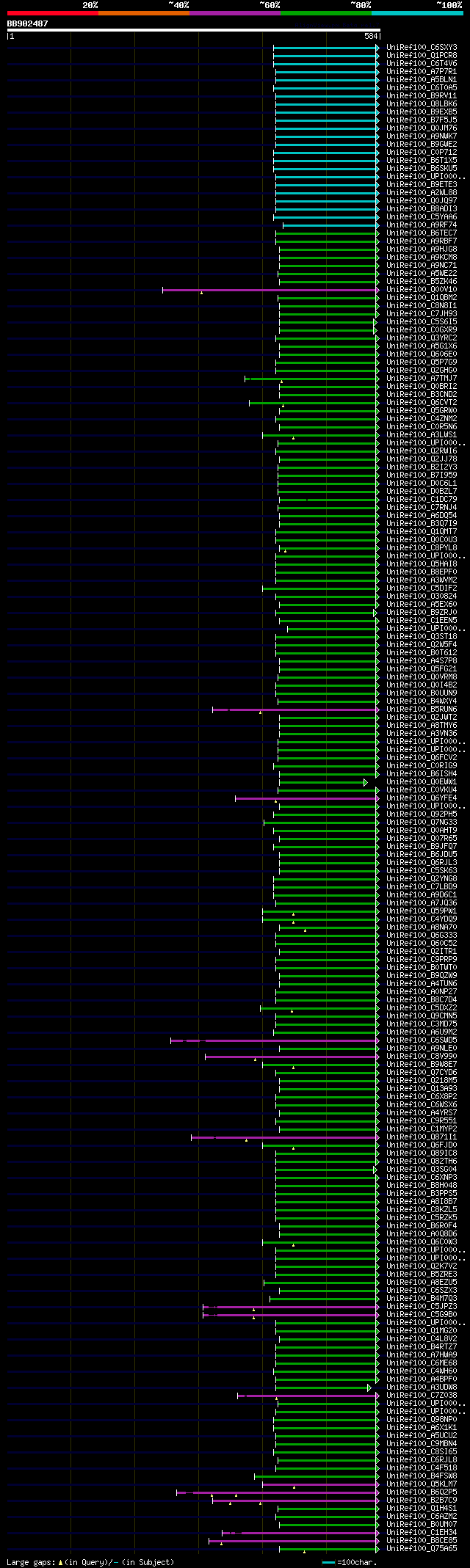Click the Large gaps legend text
The image size is (470, 1568).
coord(90,1562)
